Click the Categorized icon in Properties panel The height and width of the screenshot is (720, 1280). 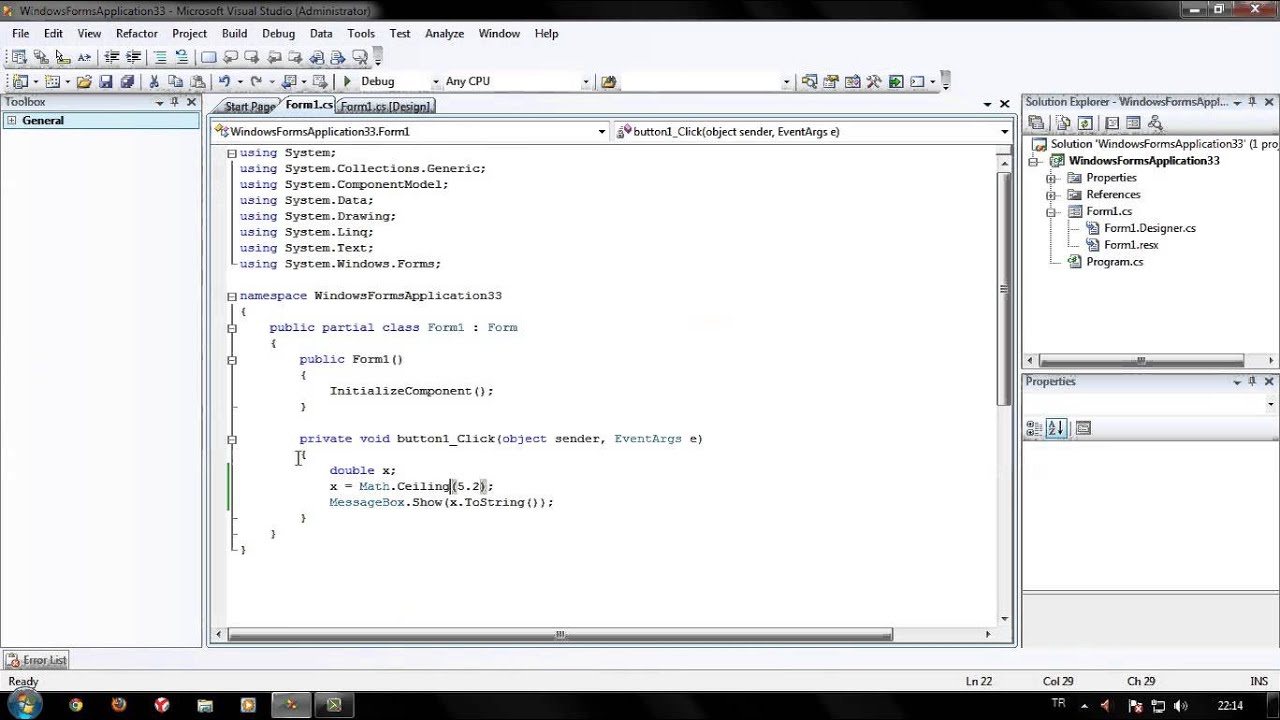point(1035,428)
